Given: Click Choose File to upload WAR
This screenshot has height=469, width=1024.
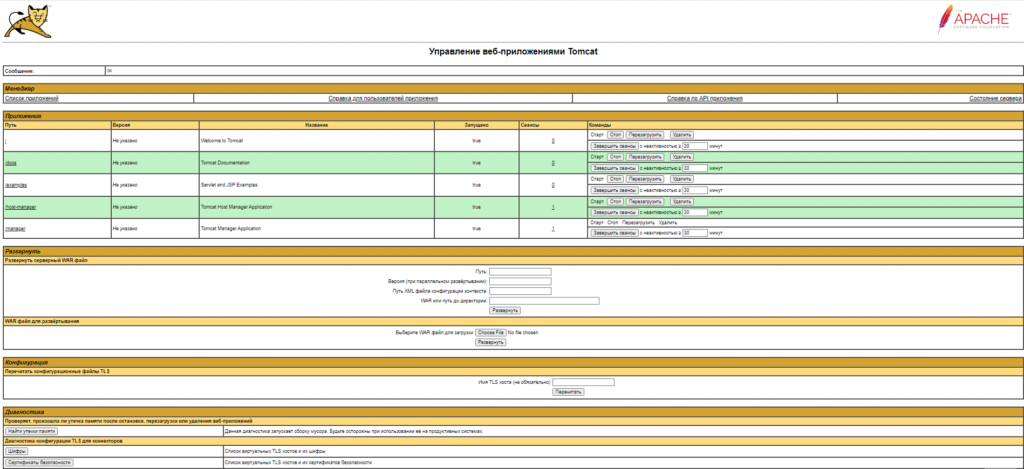Looking at the screenshot, I should [x=490, y=332].
